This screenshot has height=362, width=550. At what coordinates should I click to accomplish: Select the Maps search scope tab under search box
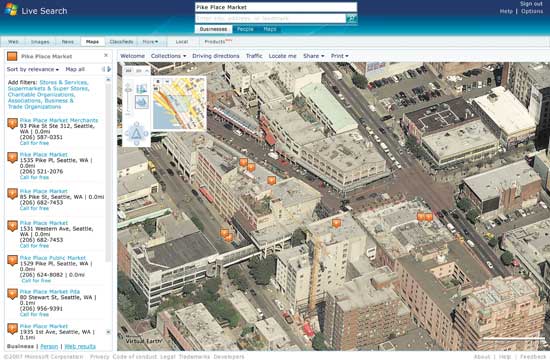(x=270, y=29)
